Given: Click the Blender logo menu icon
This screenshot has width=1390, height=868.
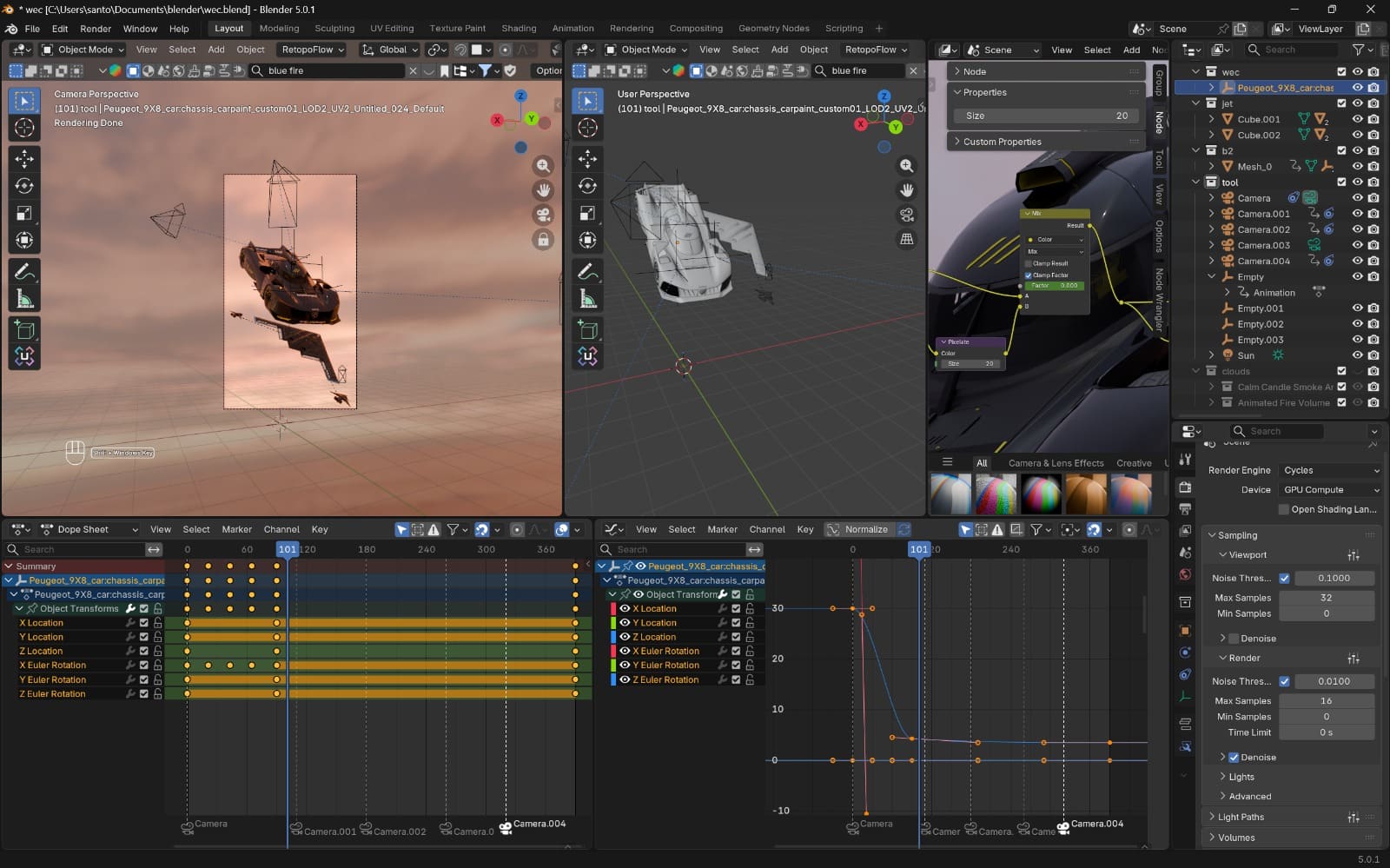Looking at the screenshot, I should click(11, 29).
